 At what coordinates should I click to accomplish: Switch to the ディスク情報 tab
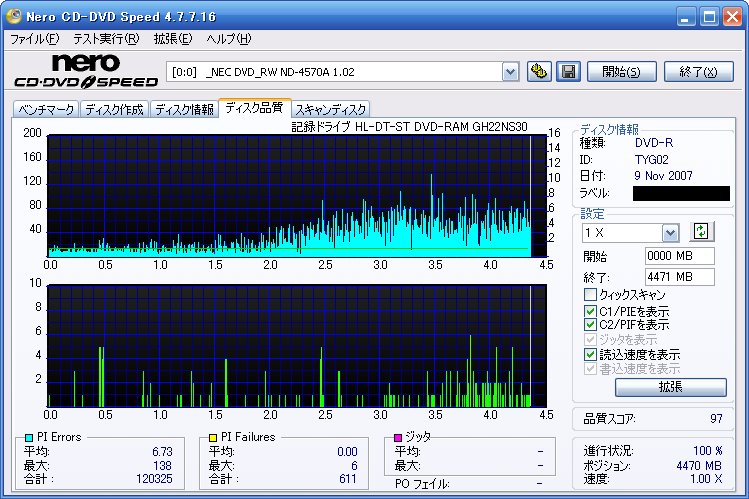[184, 110]
